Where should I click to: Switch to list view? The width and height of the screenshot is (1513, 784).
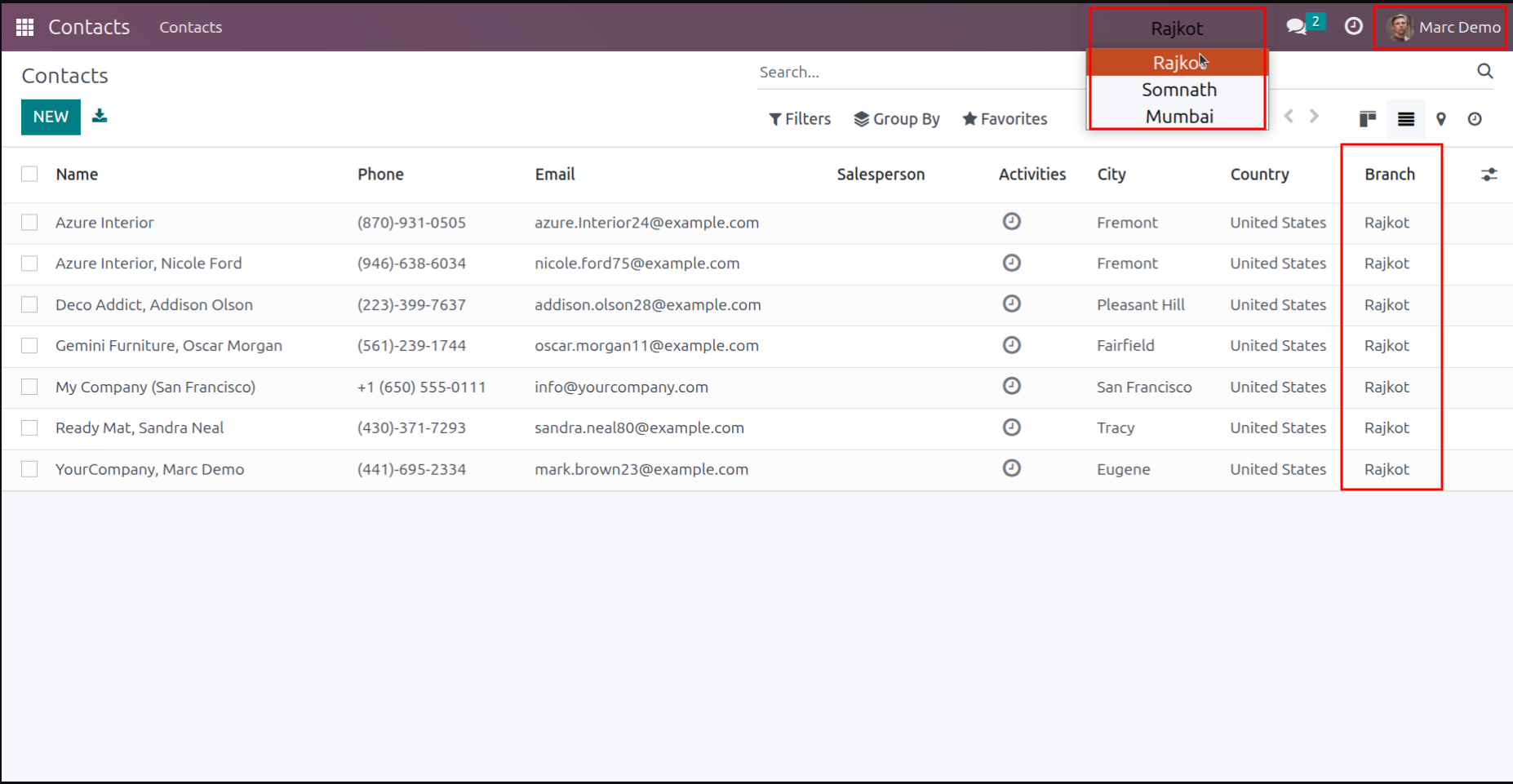point(1405,119)
